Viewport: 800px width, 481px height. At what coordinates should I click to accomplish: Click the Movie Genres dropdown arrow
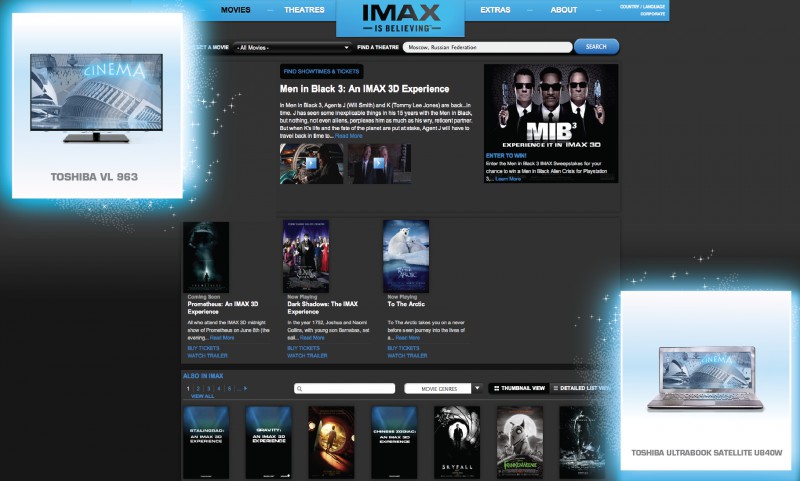(477, 388)
